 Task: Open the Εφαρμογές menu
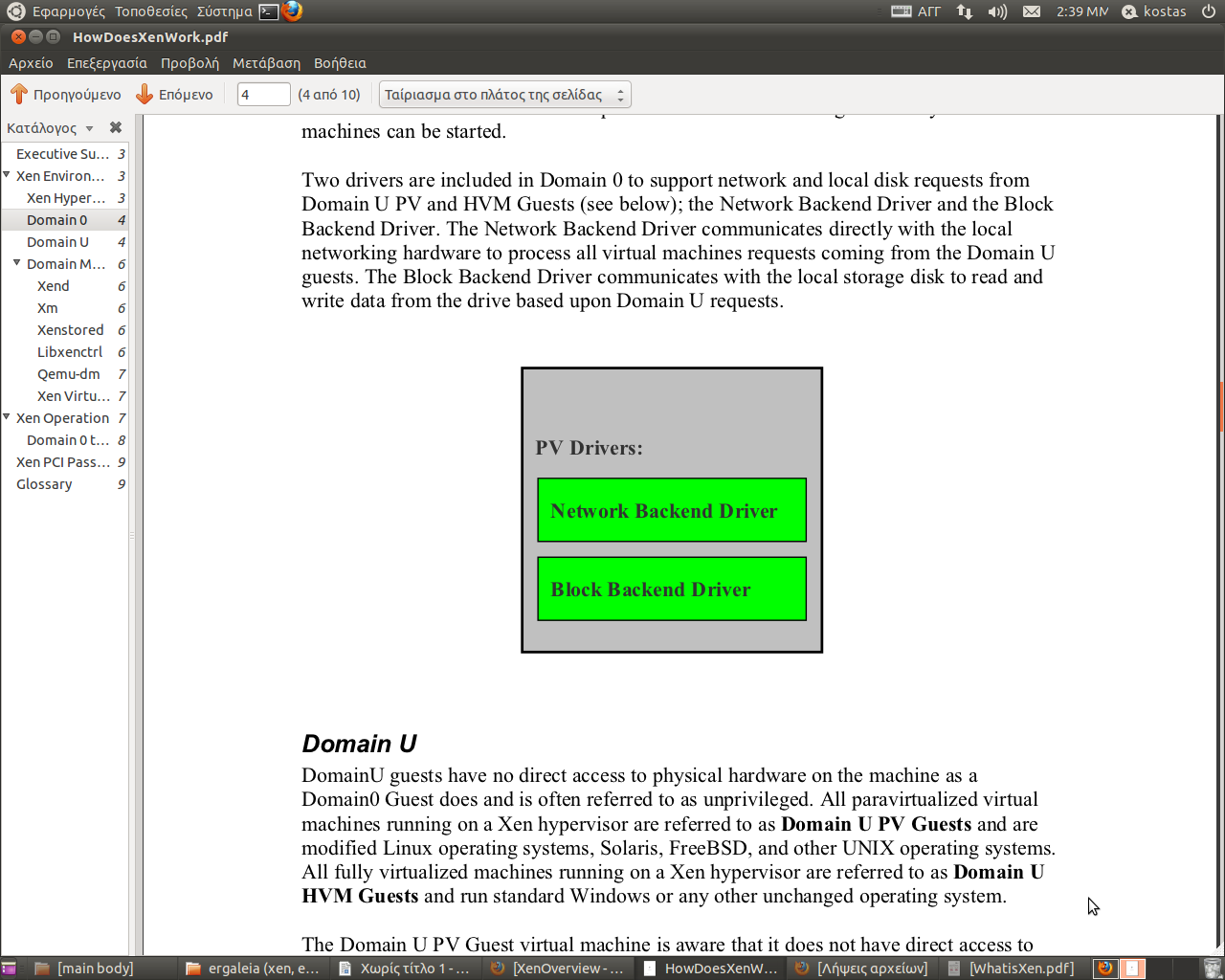[69, 11]
